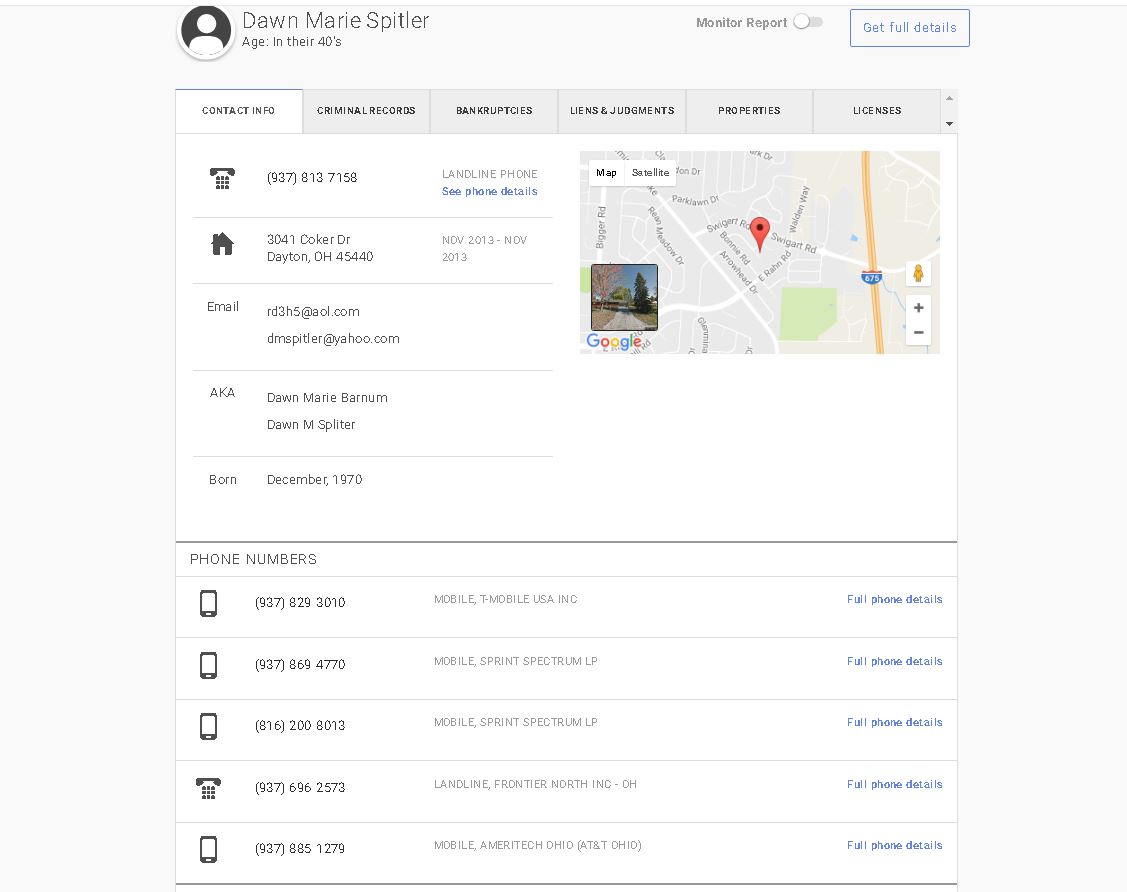Screen dimensions: 1127x892
Task: Click phone number (937) 813 7158
Action: tap(312, 178)
